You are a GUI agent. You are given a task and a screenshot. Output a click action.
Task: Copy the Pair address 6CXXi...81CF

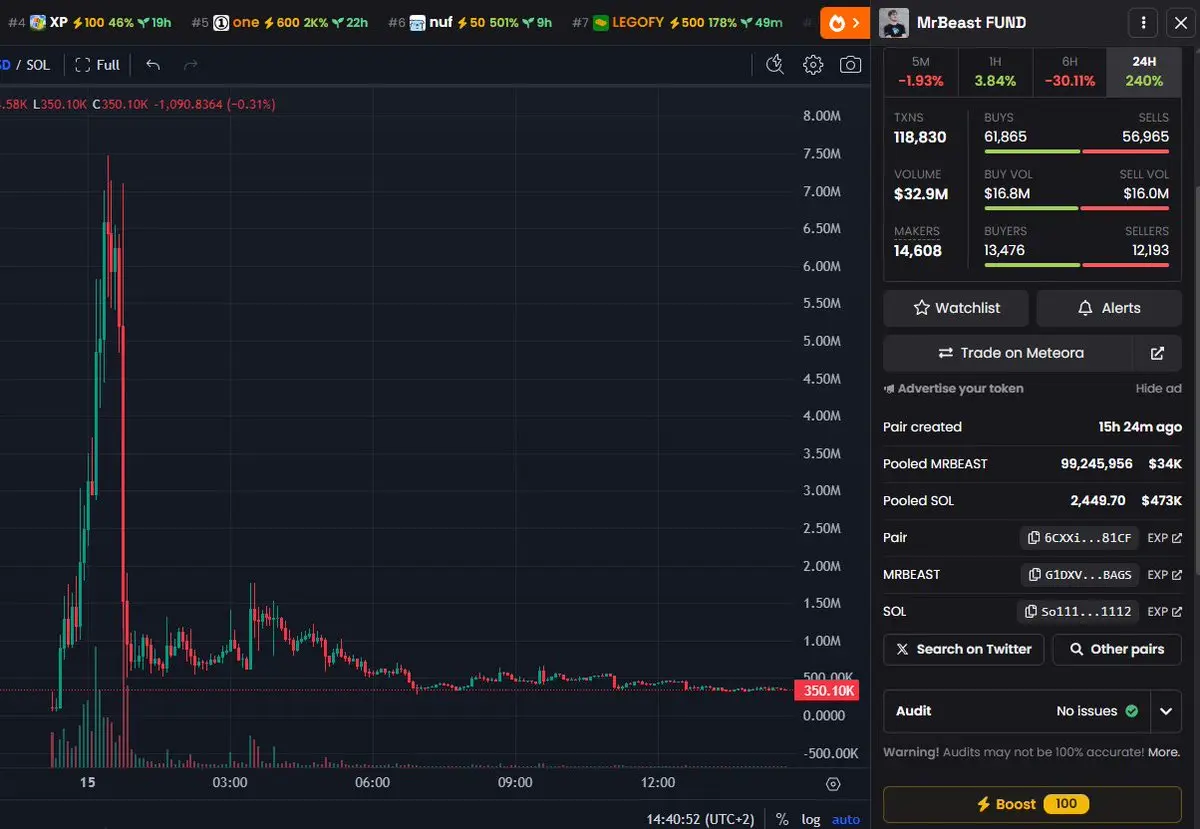point(1080,538)
